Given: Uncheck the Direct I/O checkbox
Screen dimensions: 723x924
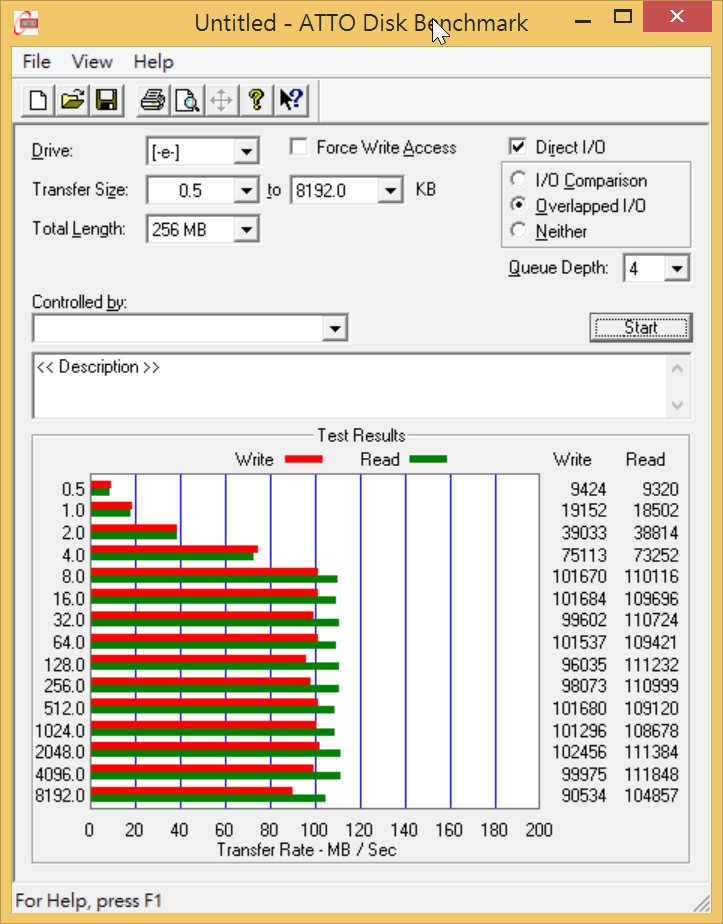Looking at the screenshot, I should click(517, 147).
